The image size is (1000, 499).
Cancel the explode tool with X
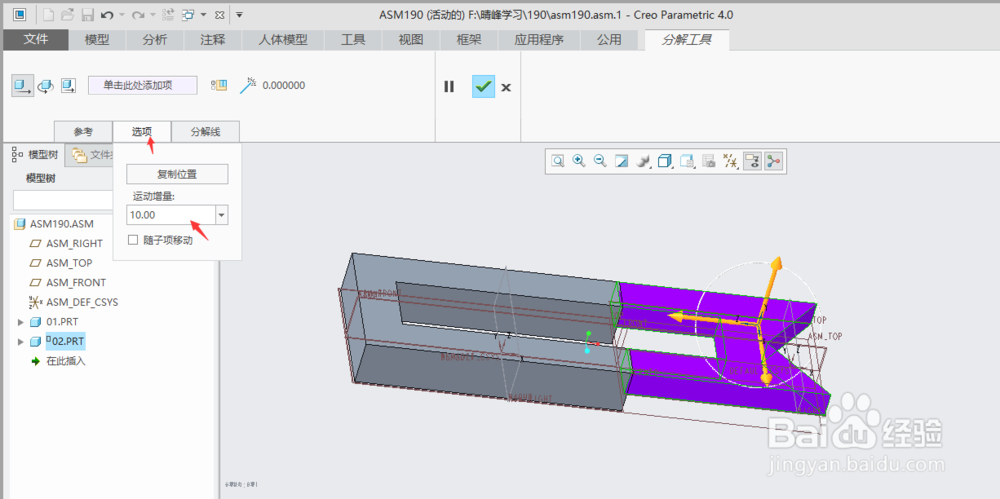click(x=506, y=87)
